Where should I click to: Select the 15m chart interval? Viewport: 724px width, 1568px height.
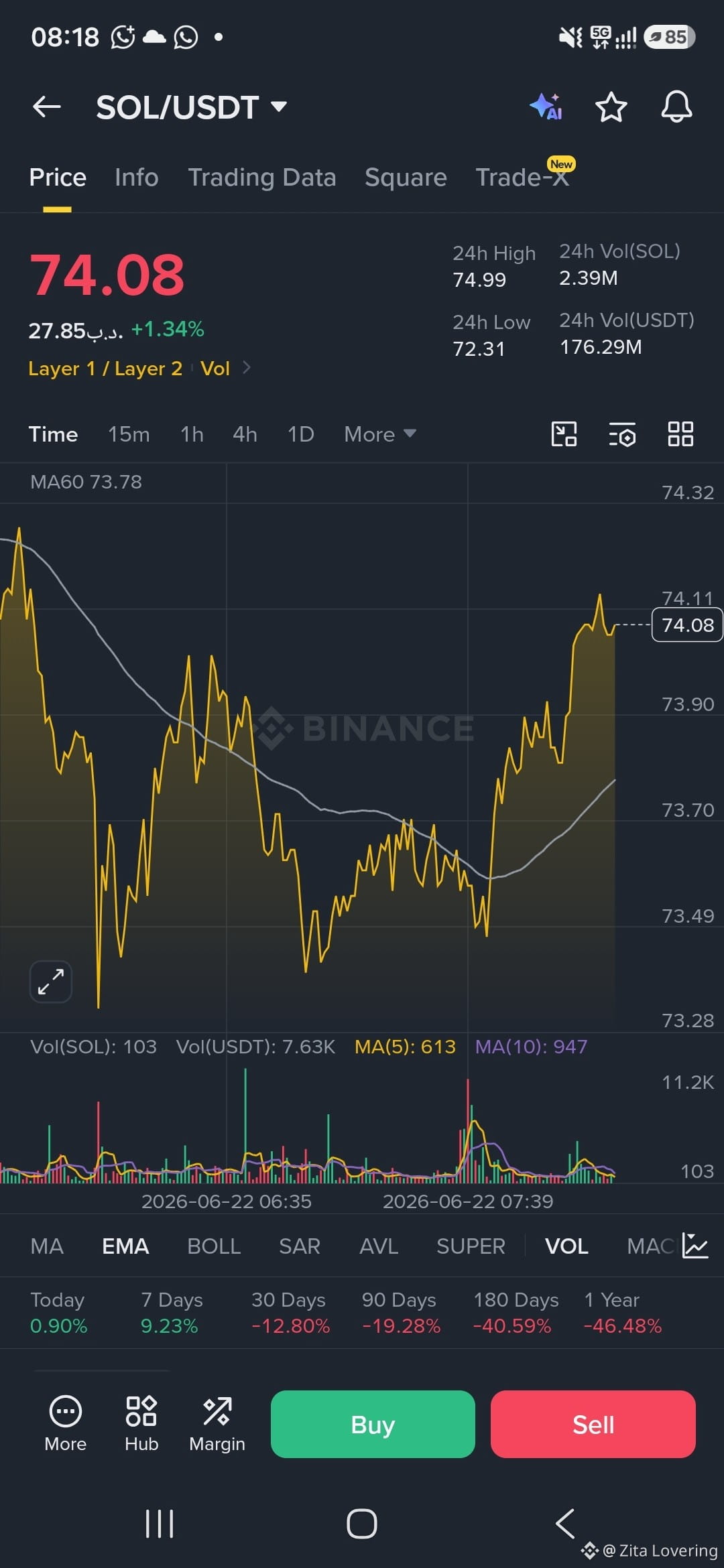coord(129,434)
